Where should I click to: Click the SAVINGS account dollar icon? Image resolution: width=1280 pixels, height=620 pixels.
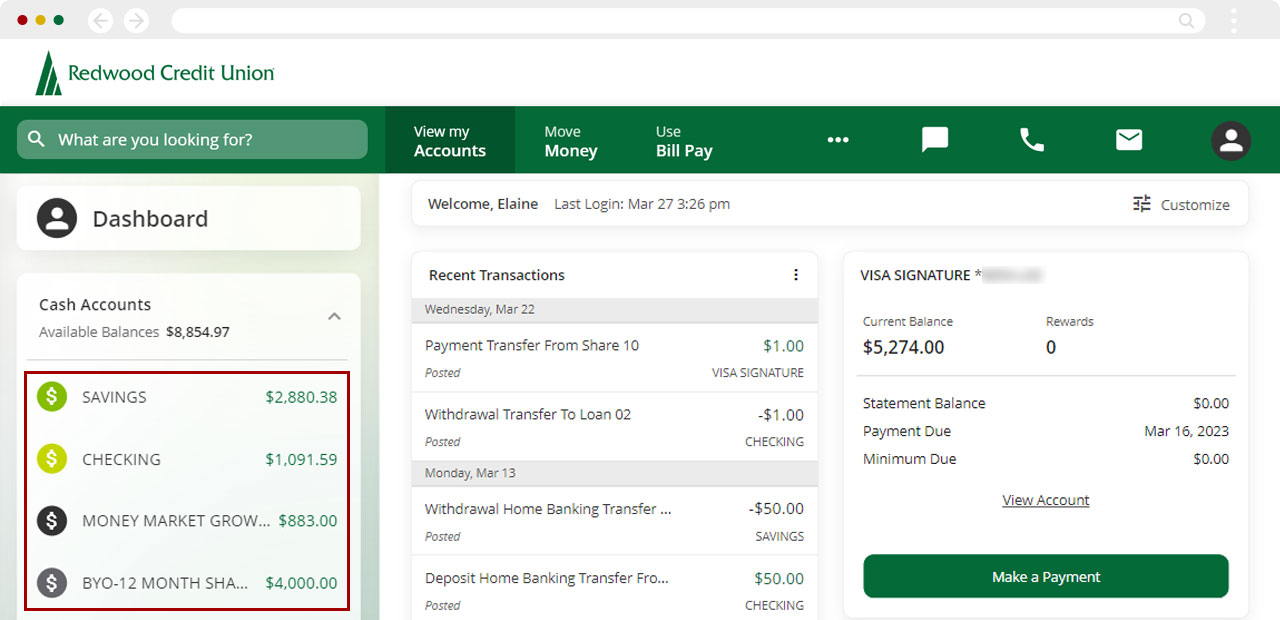click(x=52, y=397)
